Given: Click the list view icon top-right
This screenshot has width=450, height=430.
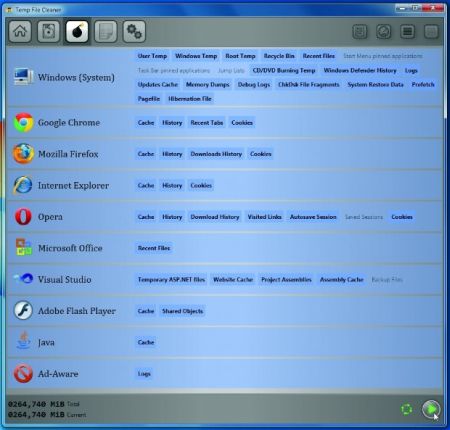Looking at the screenshot, I should pos(407,32).
